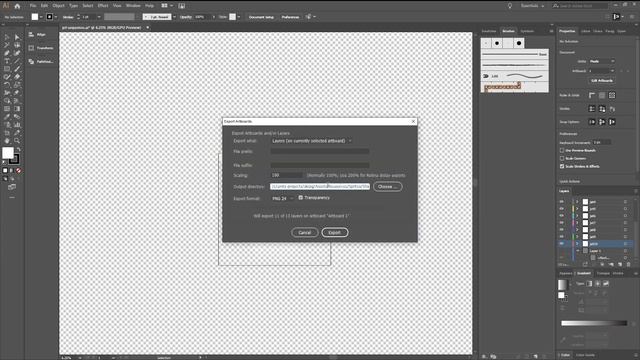Screen dimensions: 640x360
Task: Click the gradient slider bar in Gradient panel
Action: (x=594, y=323)
